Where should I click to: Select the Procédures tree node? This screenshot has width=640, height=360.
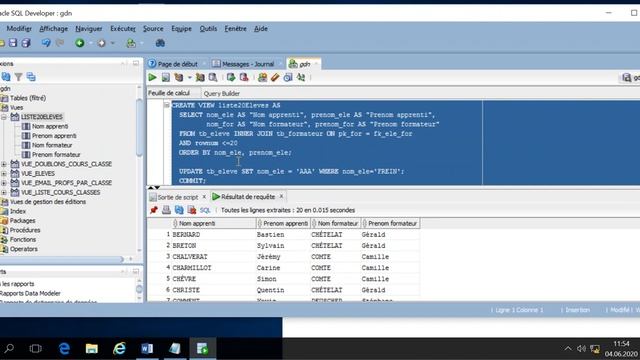click(x=25, y=230)
